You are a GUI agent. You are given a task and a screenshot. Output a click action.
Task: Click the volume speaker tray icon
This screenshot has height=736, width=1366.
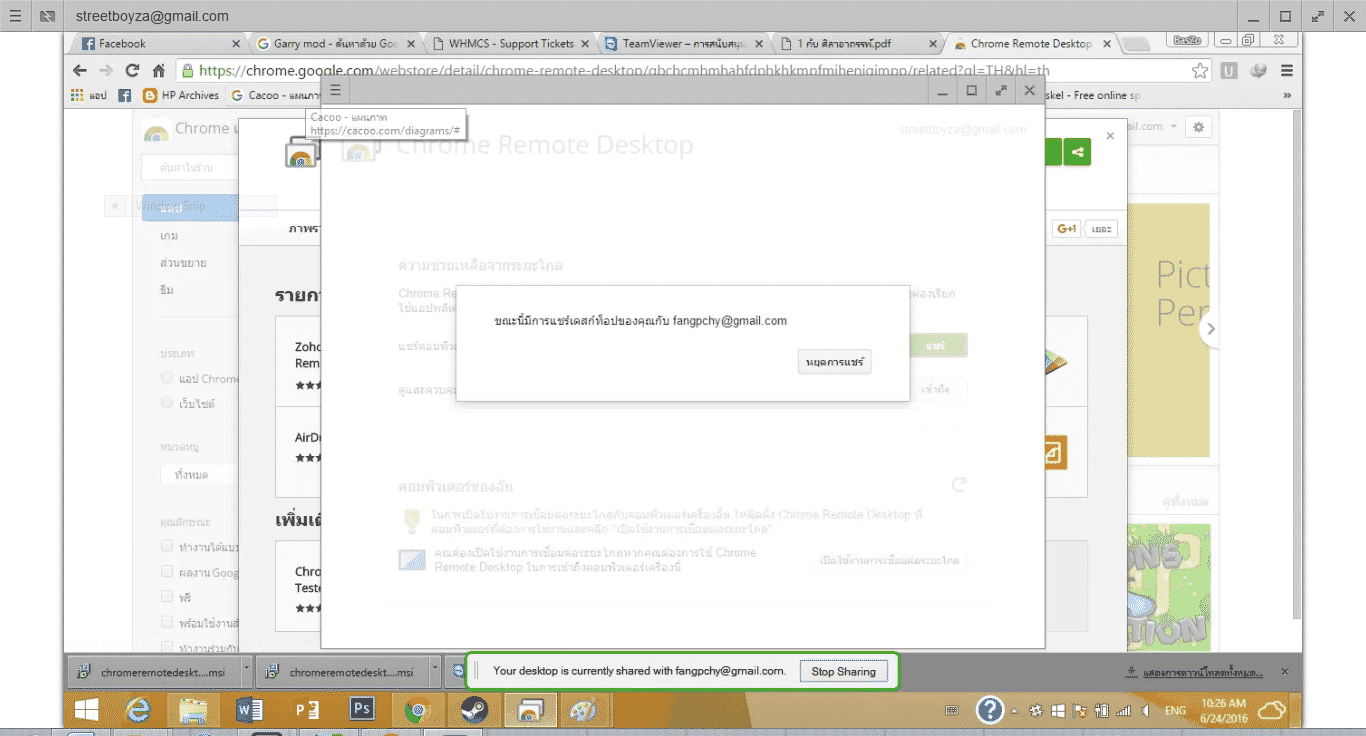[1145, 710]
